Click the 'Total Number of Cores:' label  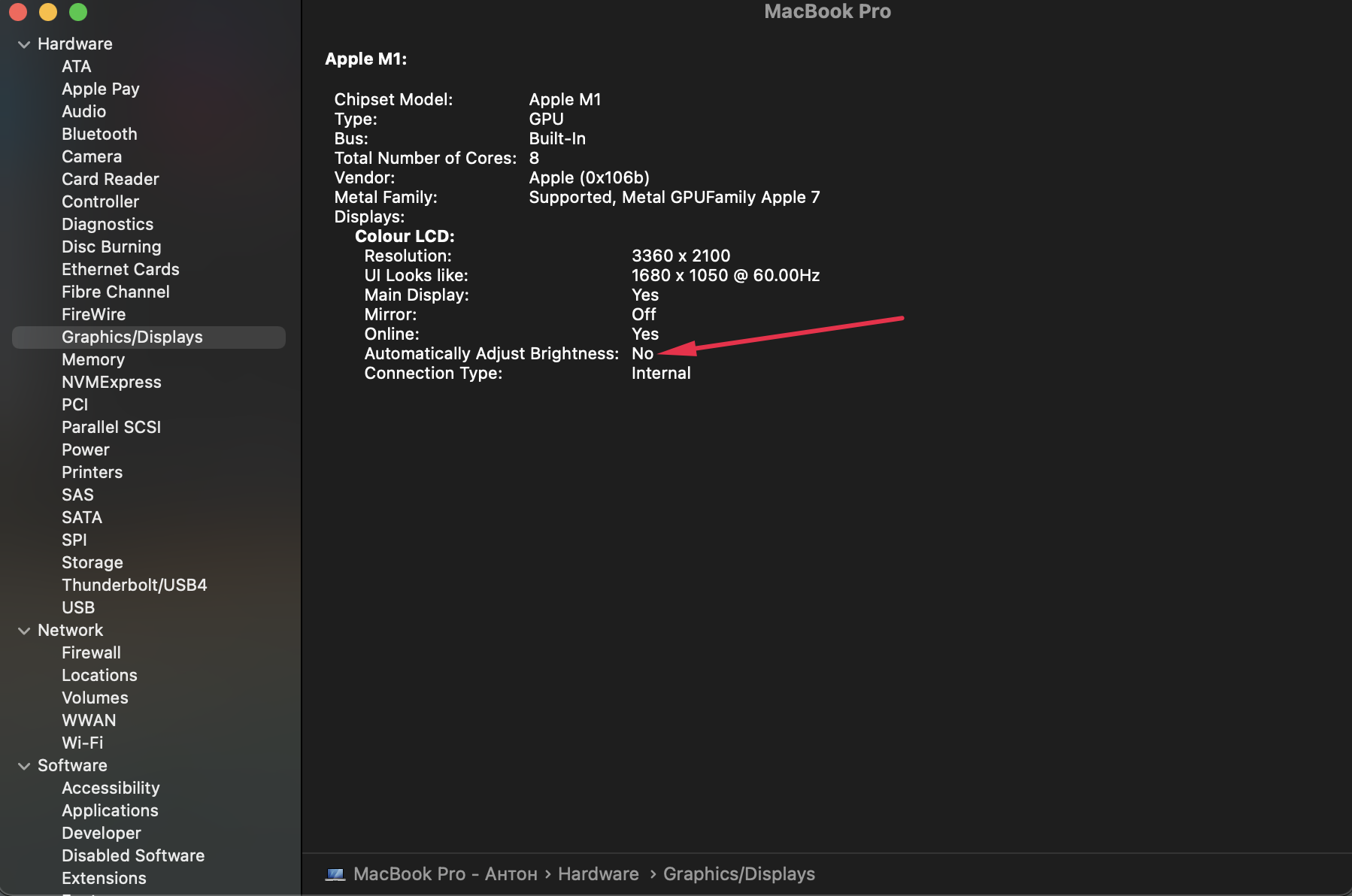(x=426, y=158)
